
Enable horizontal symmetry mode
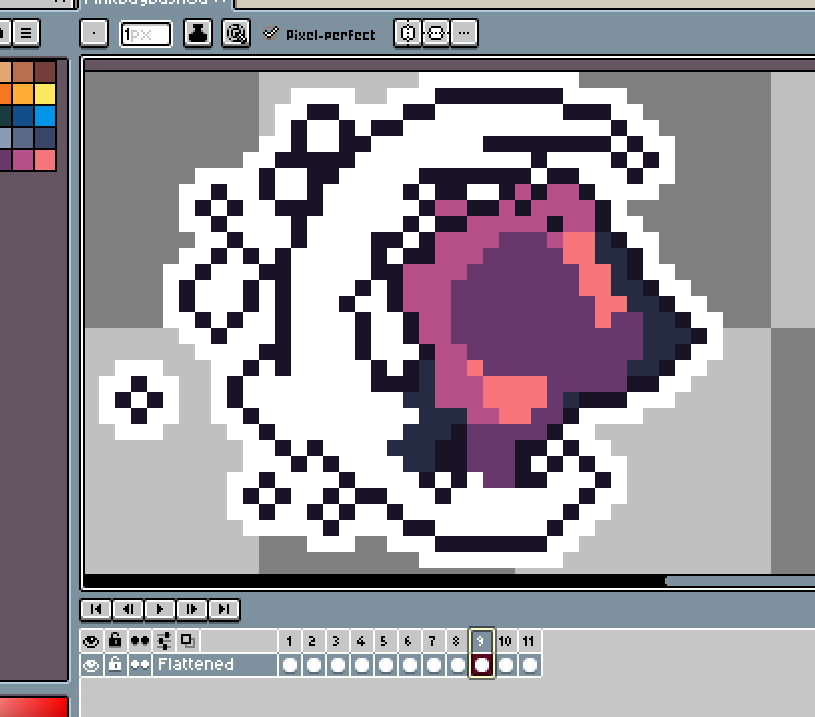point(408,33)
